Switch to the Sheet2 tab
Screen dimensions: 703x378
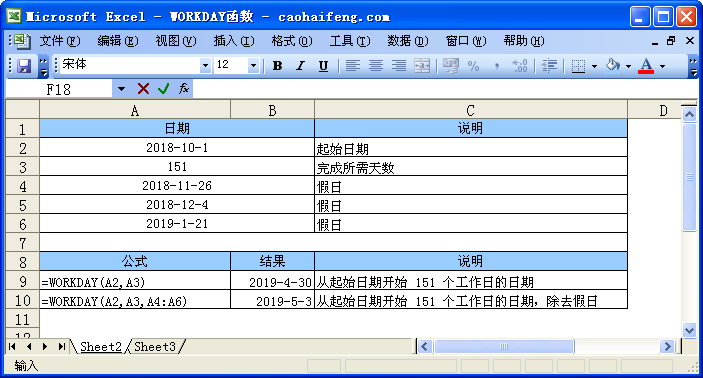[x=100, y=347]
